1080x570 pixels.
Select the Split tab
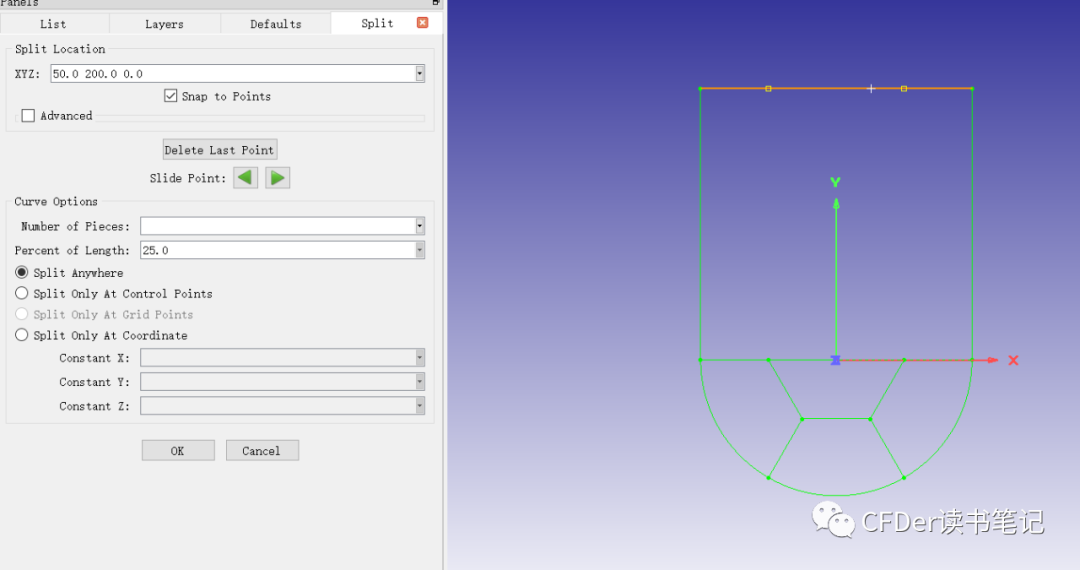[x=377, y=23]
